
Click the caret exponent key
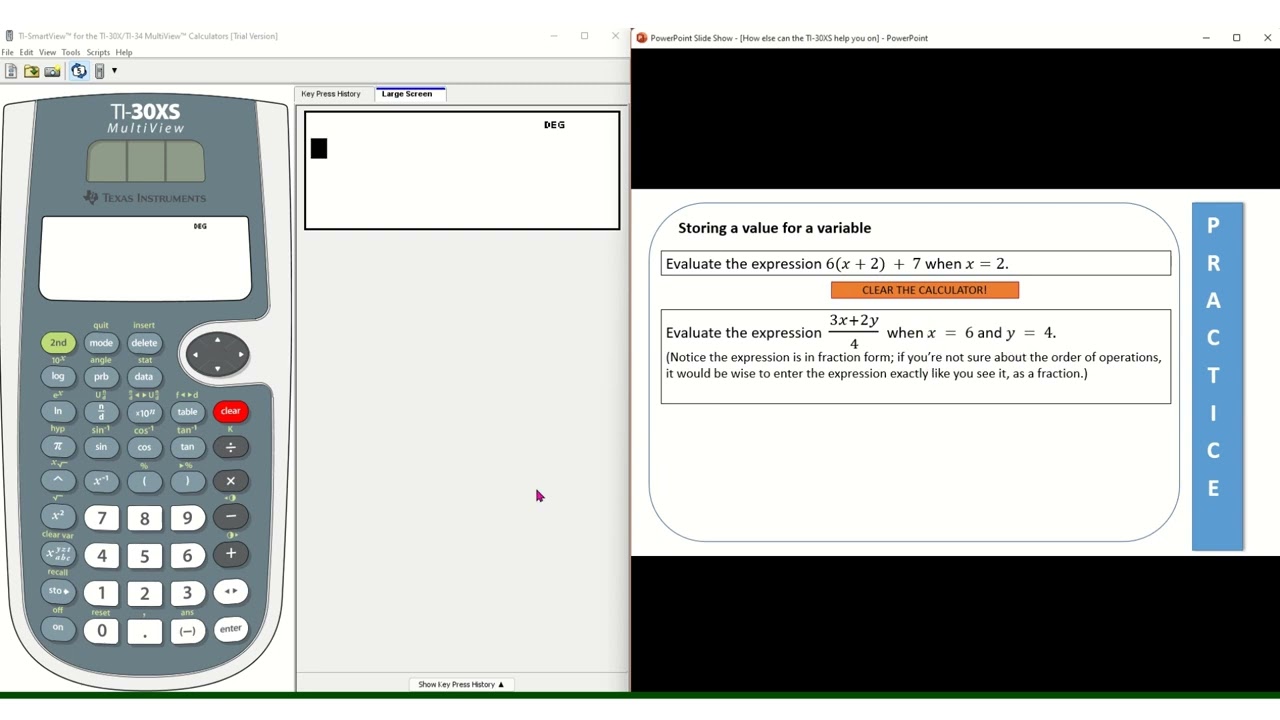point(58,480)
